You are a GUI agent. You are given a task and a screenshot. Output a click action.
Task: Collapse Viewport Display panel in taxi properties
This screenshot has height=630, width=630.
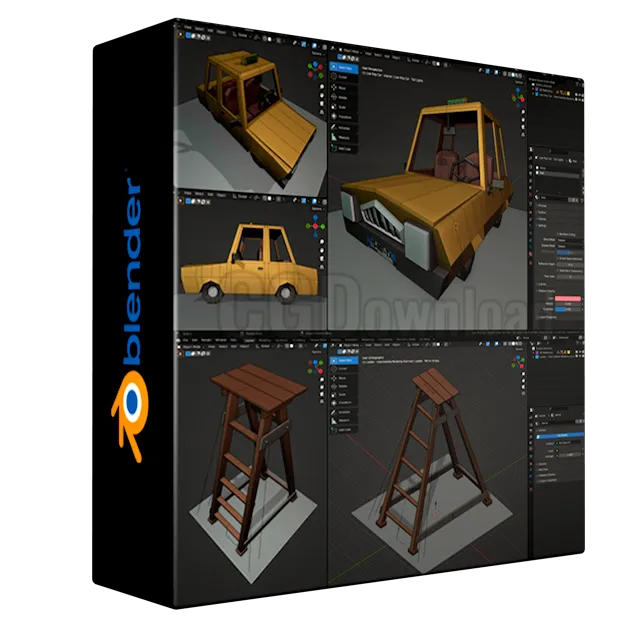coord(546,291)
